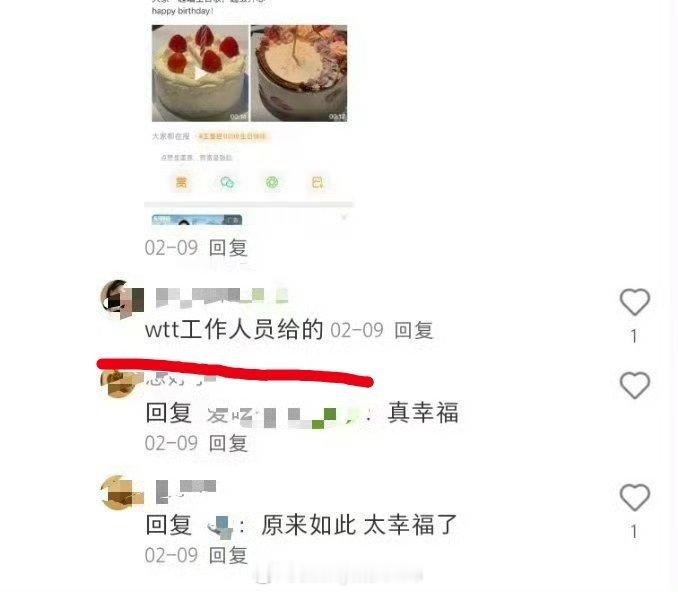
Task: Reply to the "真幸福" comment
Action: pyautogui.click(x=228, y=443)
